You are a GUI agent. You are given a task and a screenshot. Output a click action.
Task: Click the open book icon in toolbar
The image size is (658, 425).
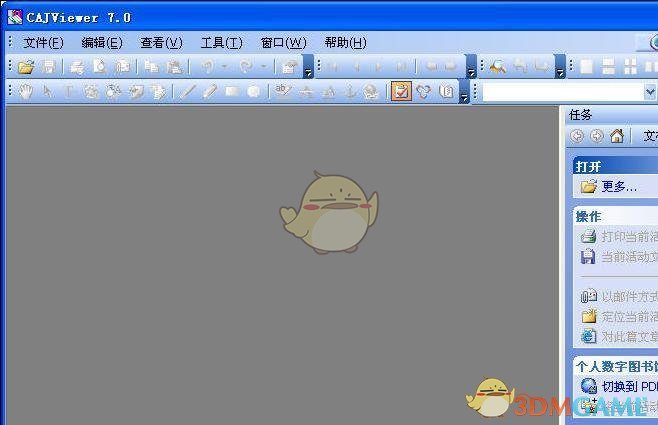pos(446,91)
